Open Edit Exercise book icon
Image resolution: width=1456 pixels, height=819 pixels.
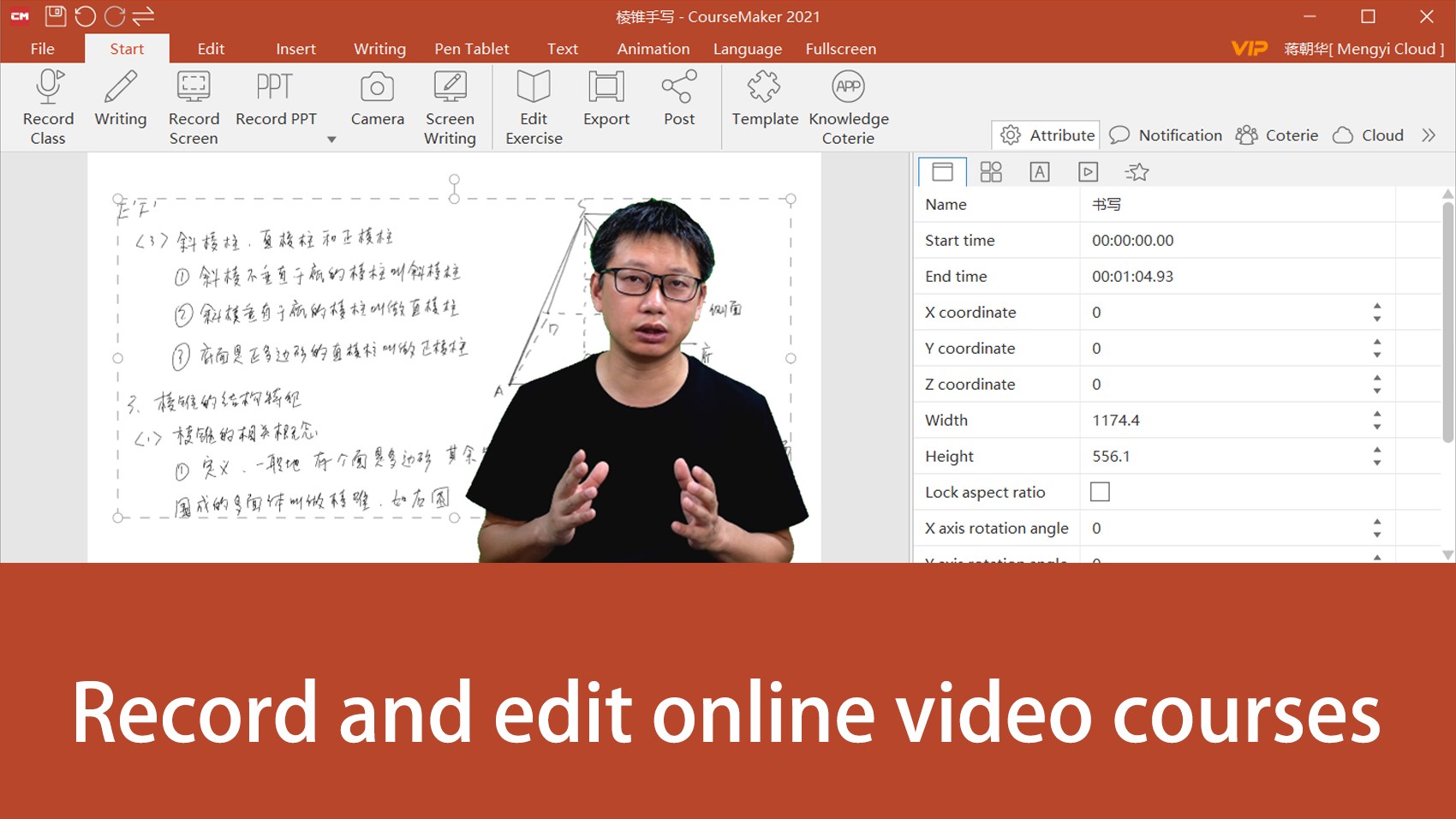(534, 87)
